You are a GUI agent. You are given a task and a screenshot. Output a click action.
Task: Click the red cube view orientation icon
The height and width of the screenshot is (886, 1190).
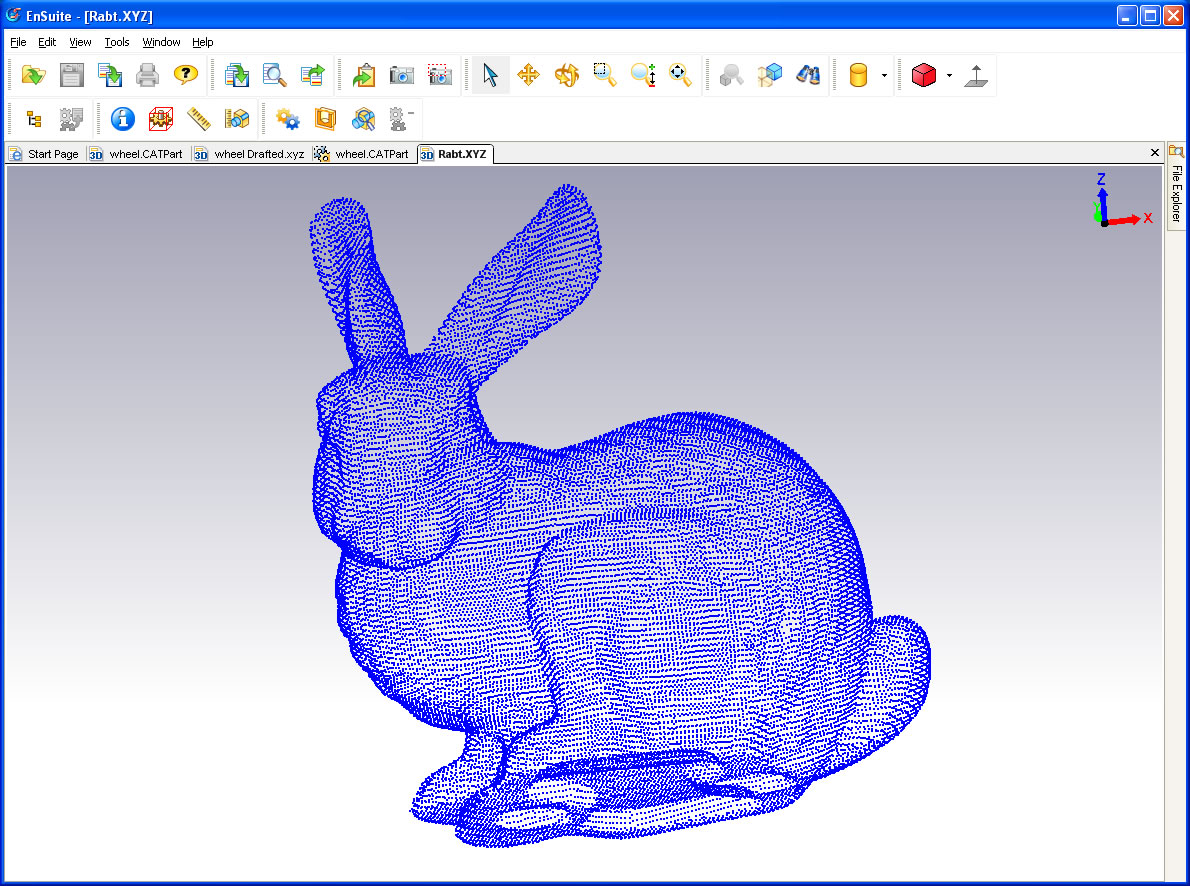924,75
